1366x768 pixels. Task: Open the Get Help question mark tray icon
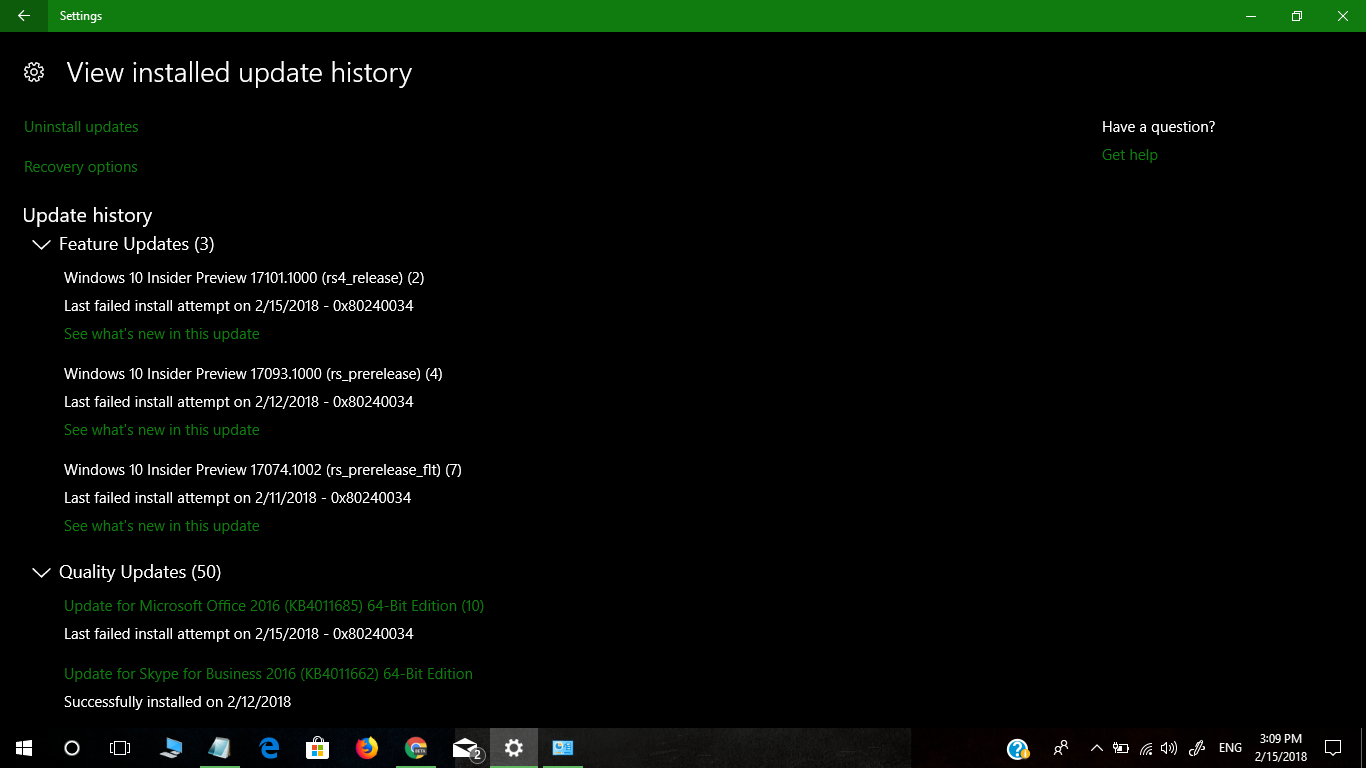pos(1018,748)
